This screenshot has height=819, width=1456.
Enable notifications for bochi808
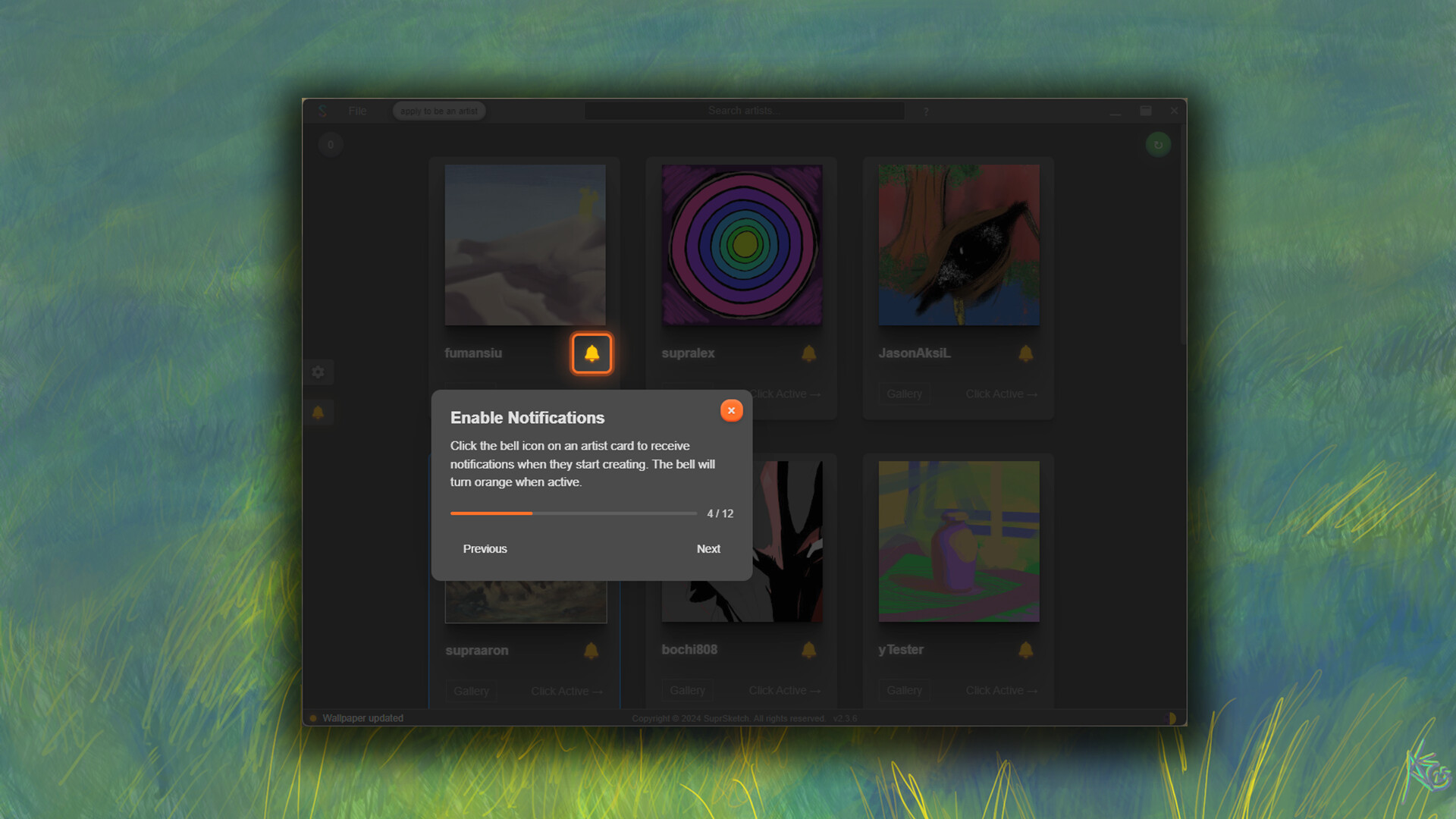coord(808,650)
